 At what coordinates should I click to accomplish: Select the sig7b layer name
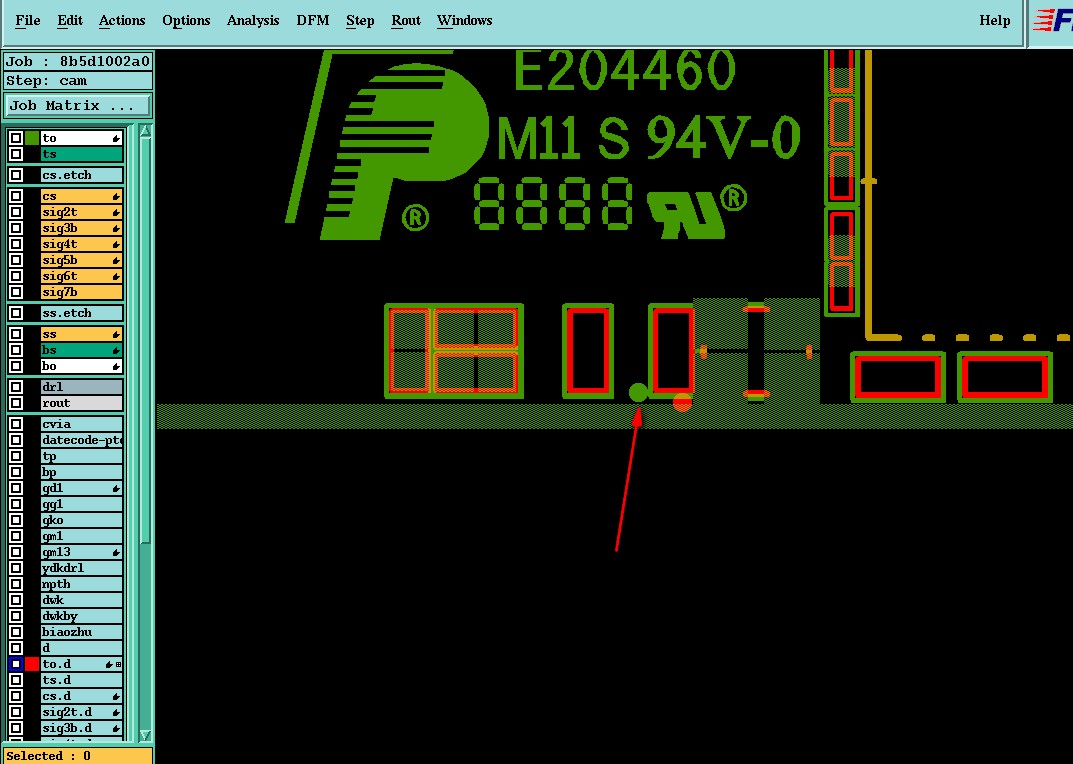click(x=81, y=292)
